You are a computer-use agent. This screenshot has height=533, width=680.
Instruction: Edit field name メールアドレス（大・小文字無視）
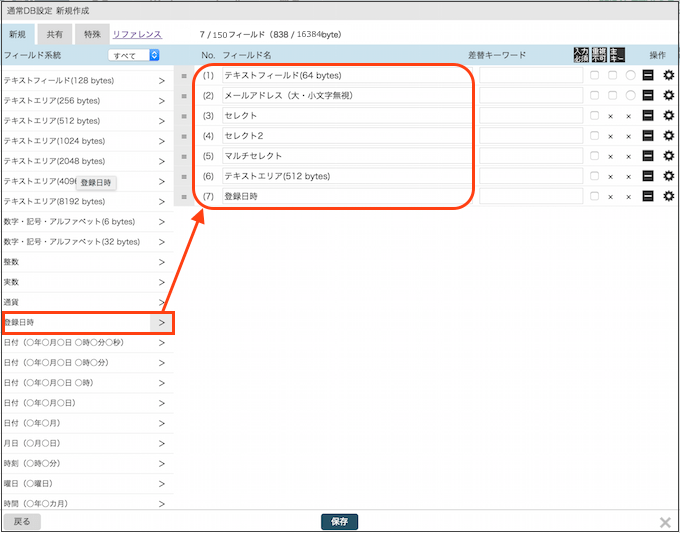347,95
